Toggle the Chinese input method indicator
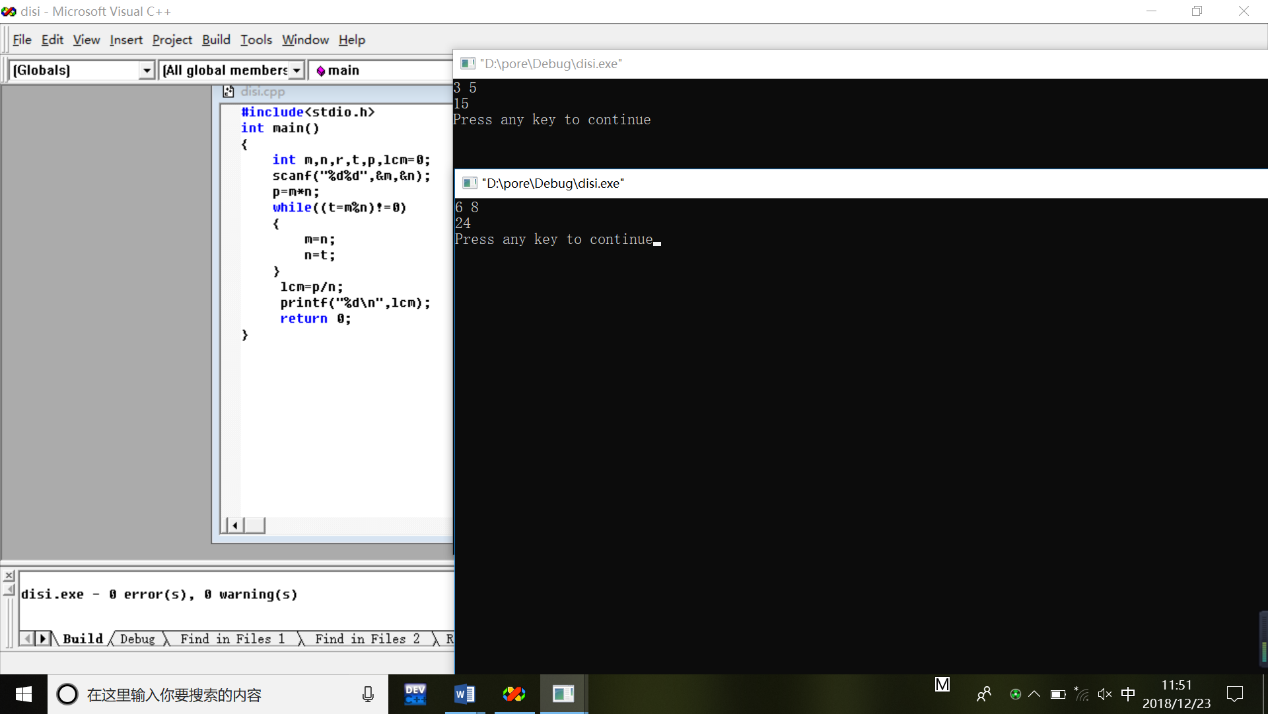 tap(1128, 694)
